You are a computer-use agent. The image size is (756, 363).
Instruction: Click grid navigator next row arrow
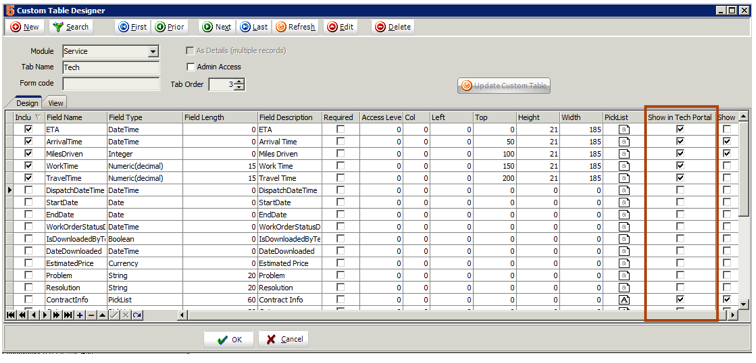pyautogui.click(x=45, y=315)
